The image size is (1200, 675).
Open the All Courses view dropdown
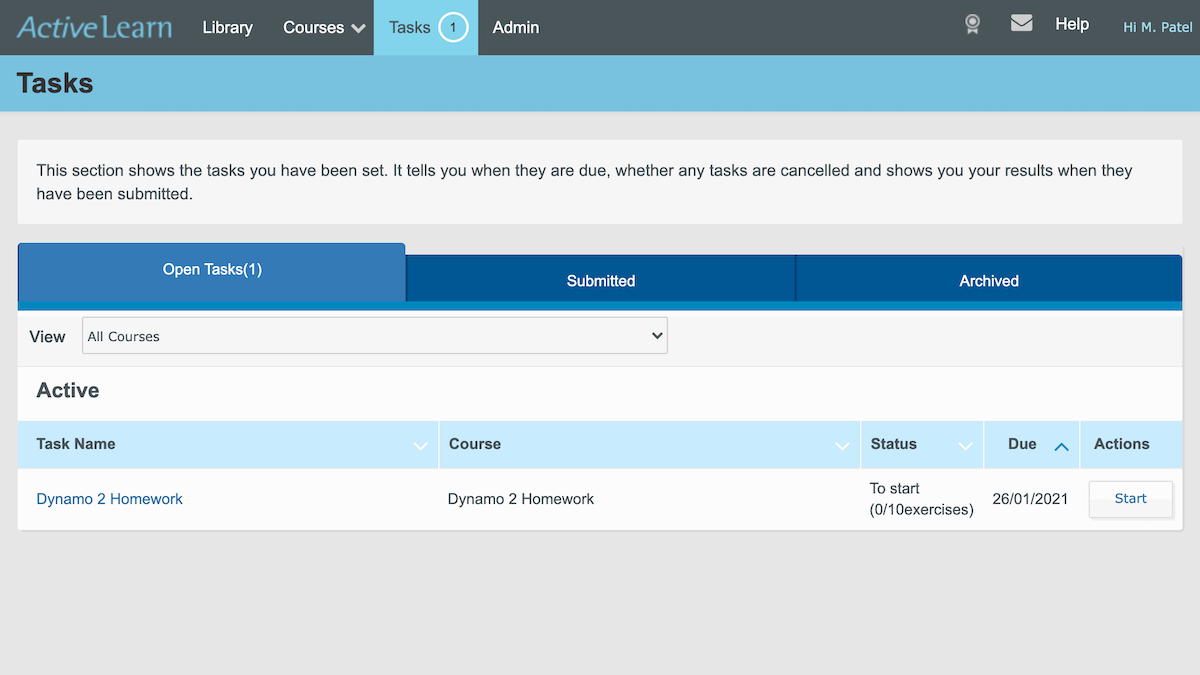[x=374, y=336]
